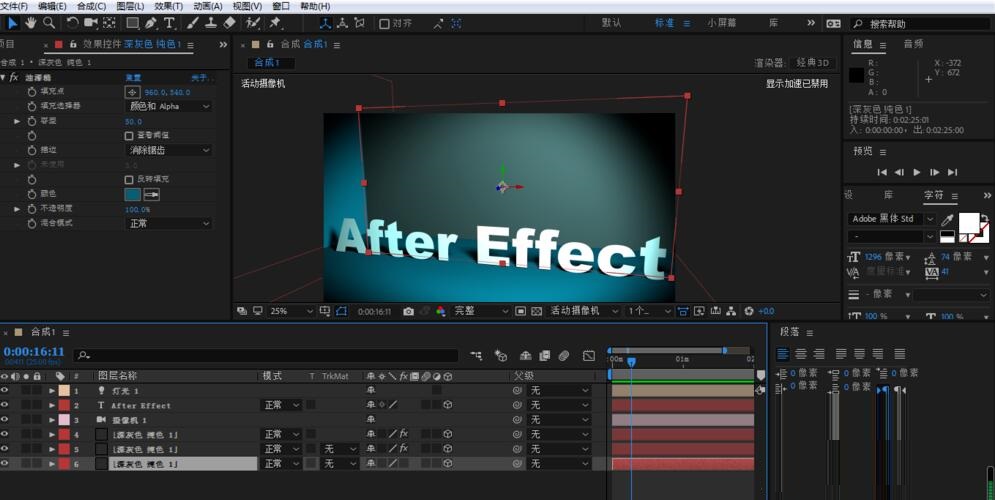Open the 25% magnification dropdown
Image resolution: width=995 pixels, height=500 pixels.
click(291, 311)
